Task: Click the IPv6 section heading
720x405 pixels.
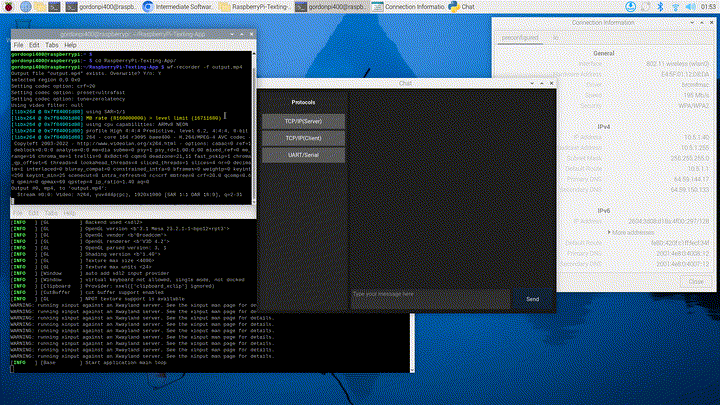Action: click(604, 211)
